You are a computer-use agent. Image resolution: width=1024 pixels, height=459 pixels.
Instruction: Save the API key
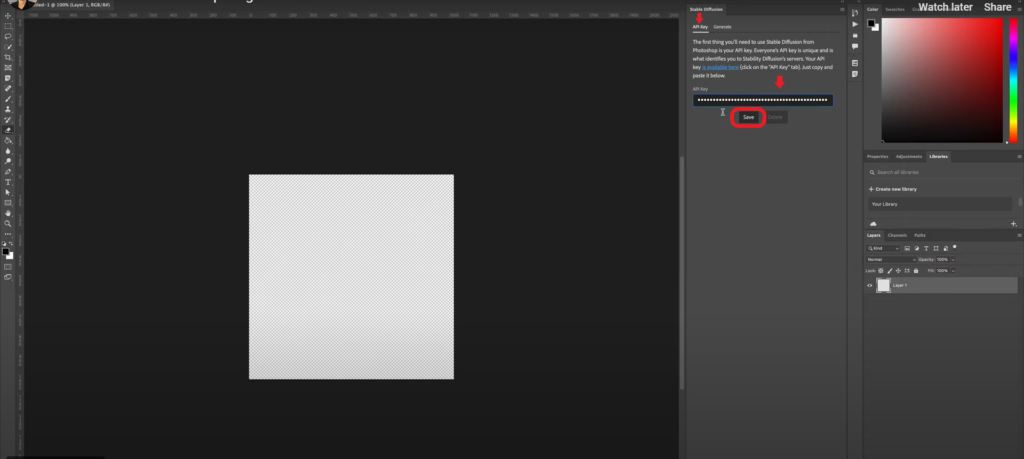748,117
